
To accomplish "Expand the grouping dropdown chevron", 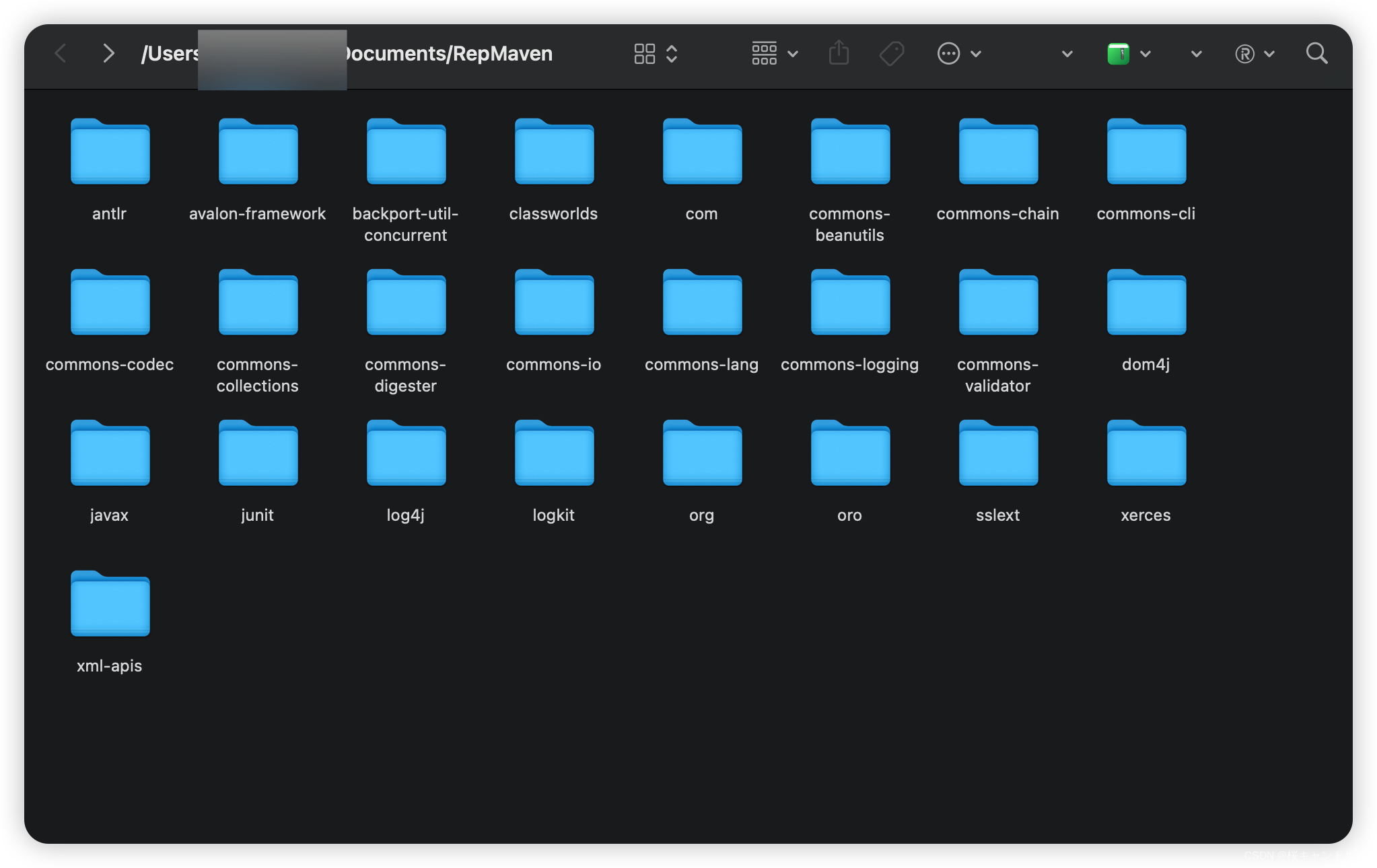I will tap(793, 54).
